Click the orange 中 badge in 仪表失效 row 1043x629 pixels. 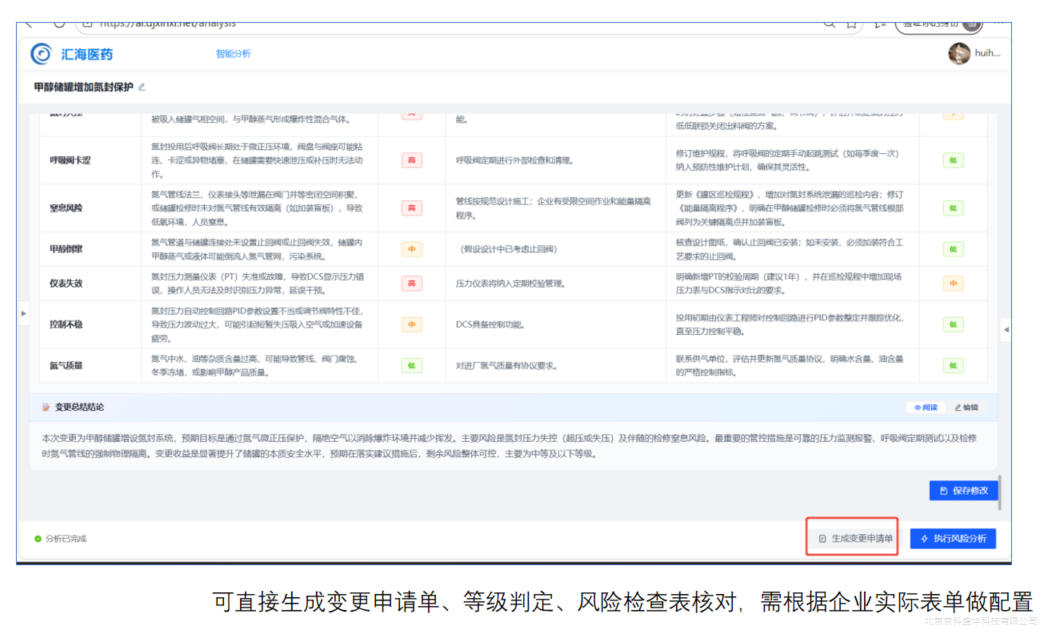953,283
